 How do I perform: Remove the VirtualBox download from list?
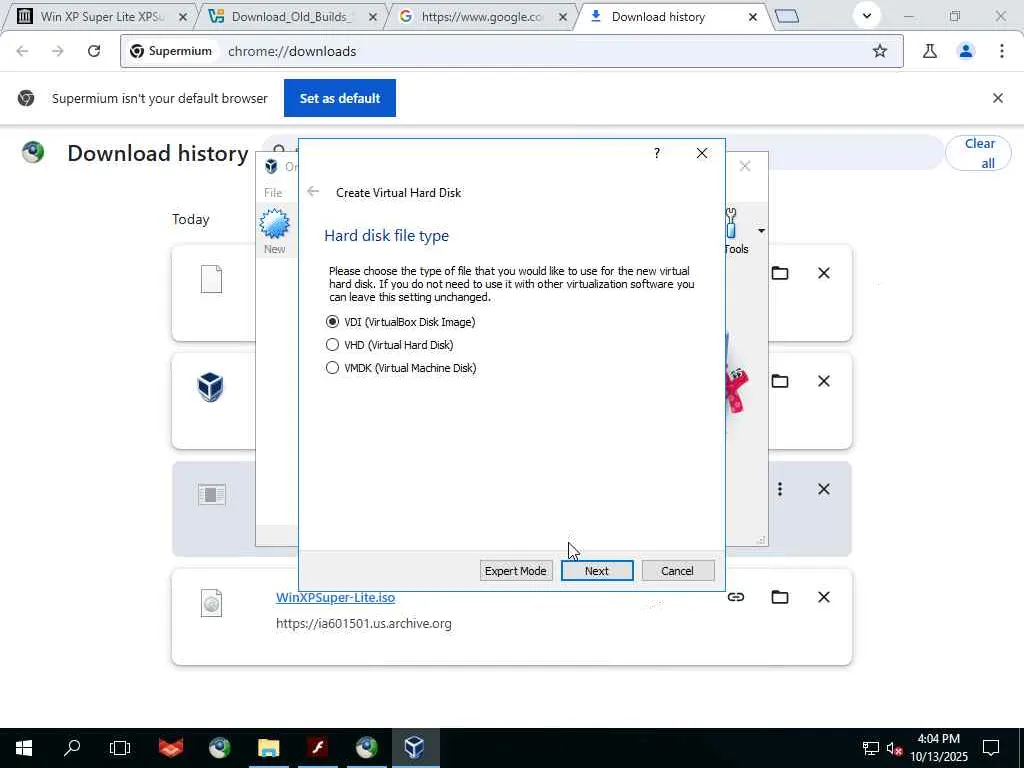click(824, 381)
